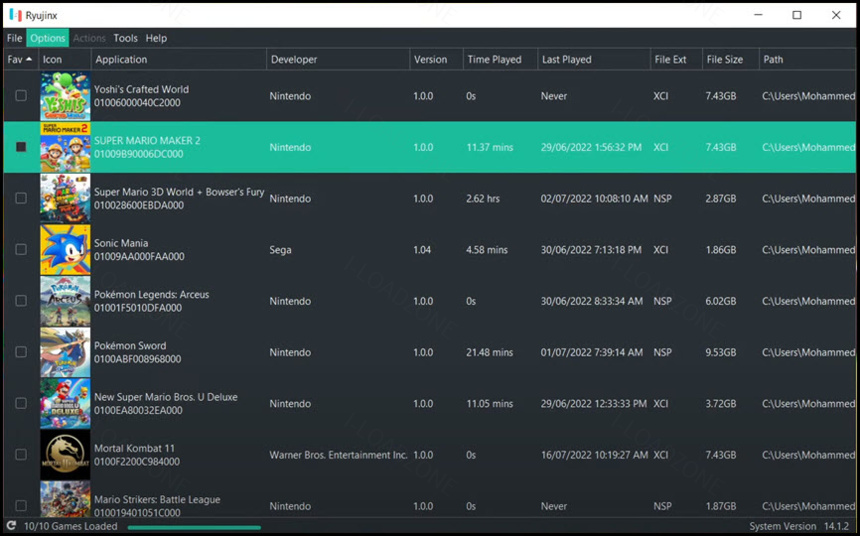Click the System Version 14.1.2 status text
The width and height of the screenshot is (860, 536).
[x=799, y=526]
